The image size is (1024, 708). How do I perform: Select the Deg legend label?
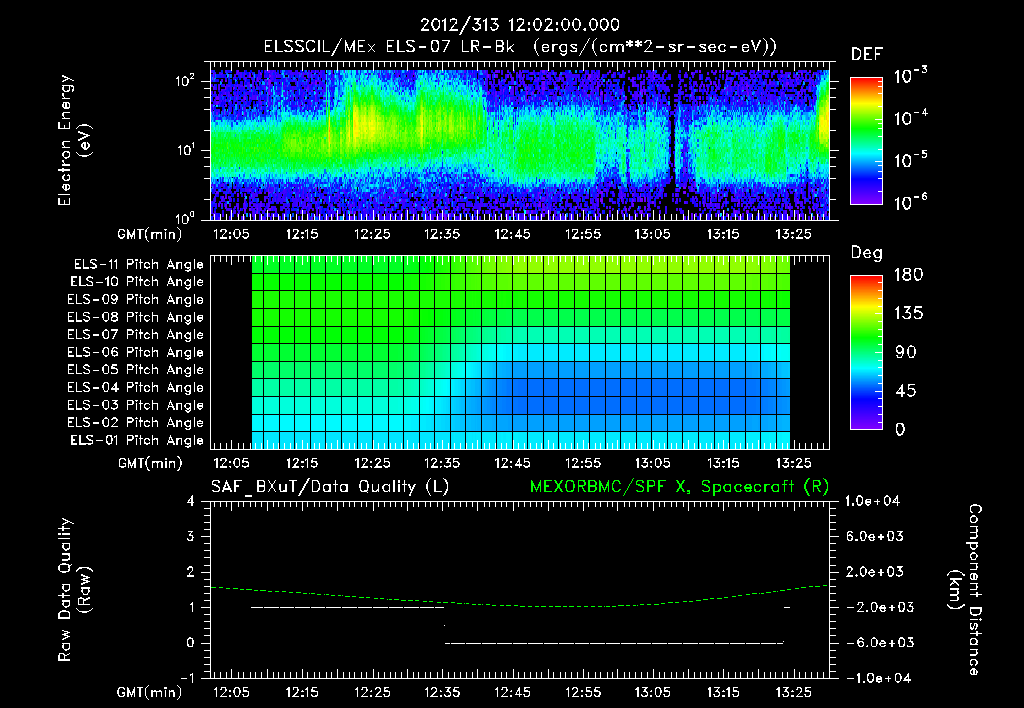tap(867, 253)
